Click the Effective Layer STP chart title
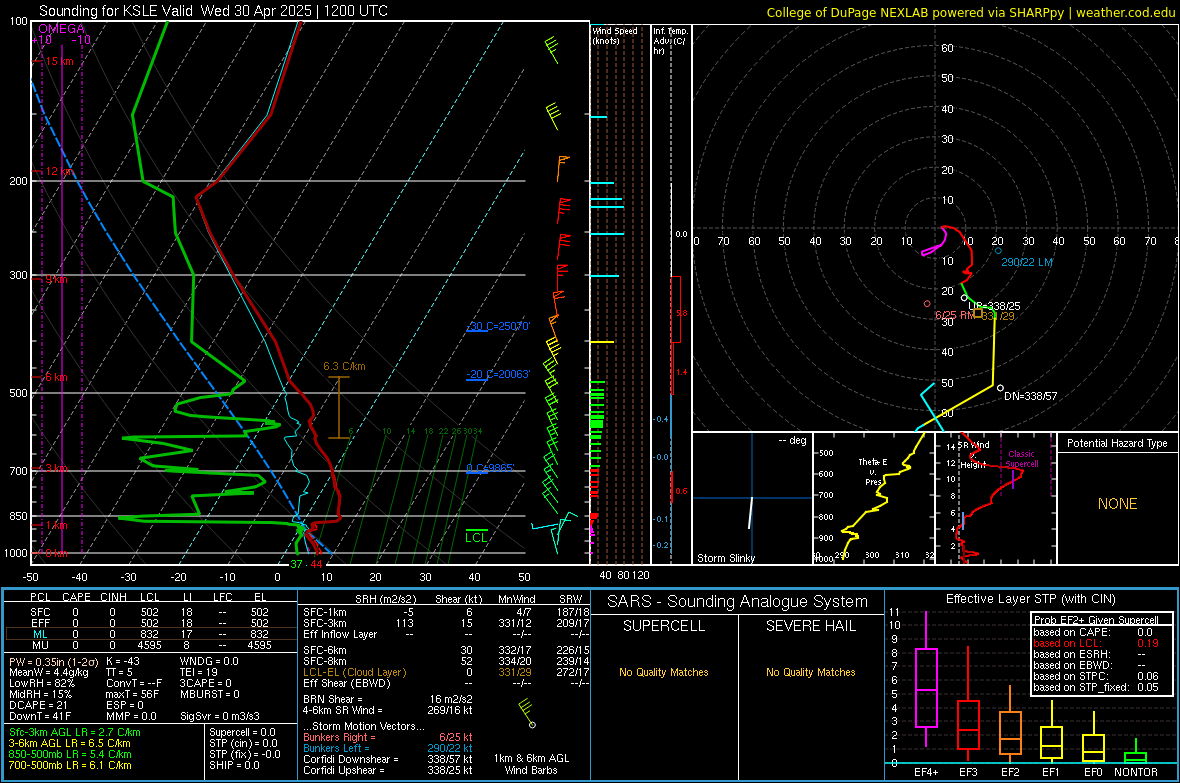Image resolution: width=1180 pixels, height=783 pixels. pyautogui.click(x=1030, y=599)
